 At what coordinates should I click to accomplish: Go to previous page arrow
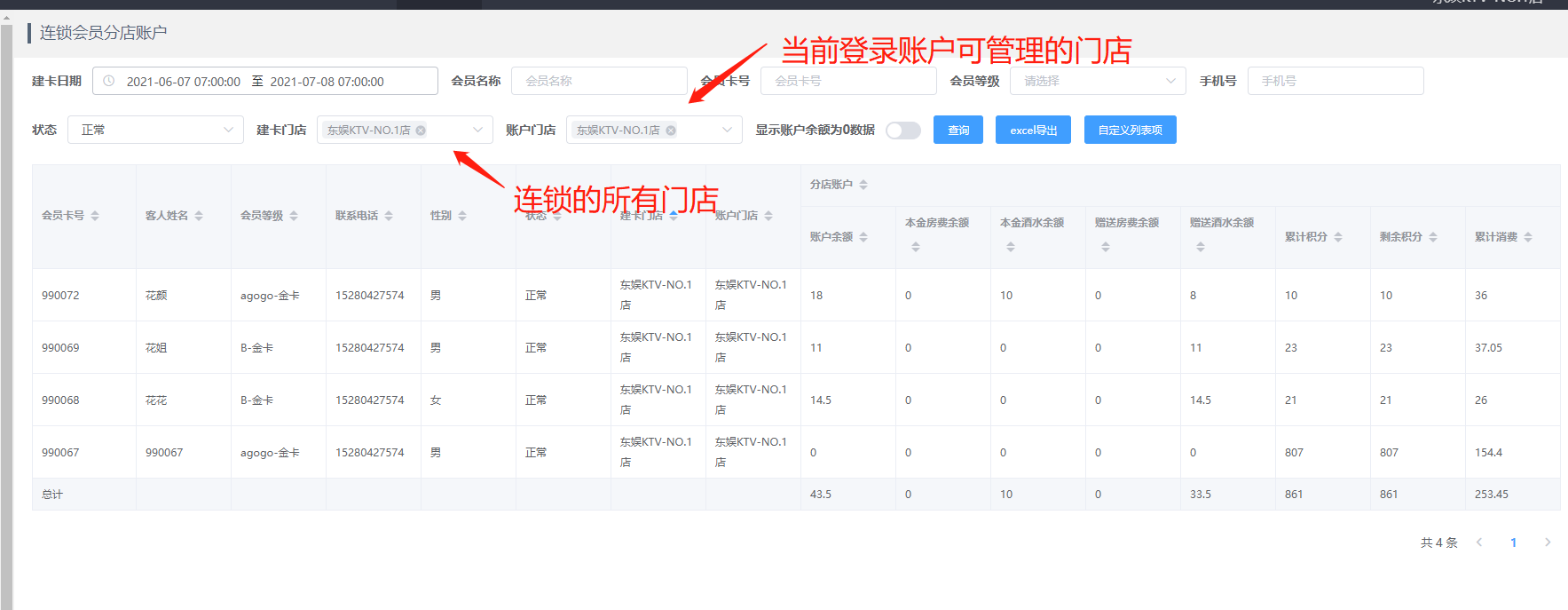pyautogui.click(x=1479, y=543)
